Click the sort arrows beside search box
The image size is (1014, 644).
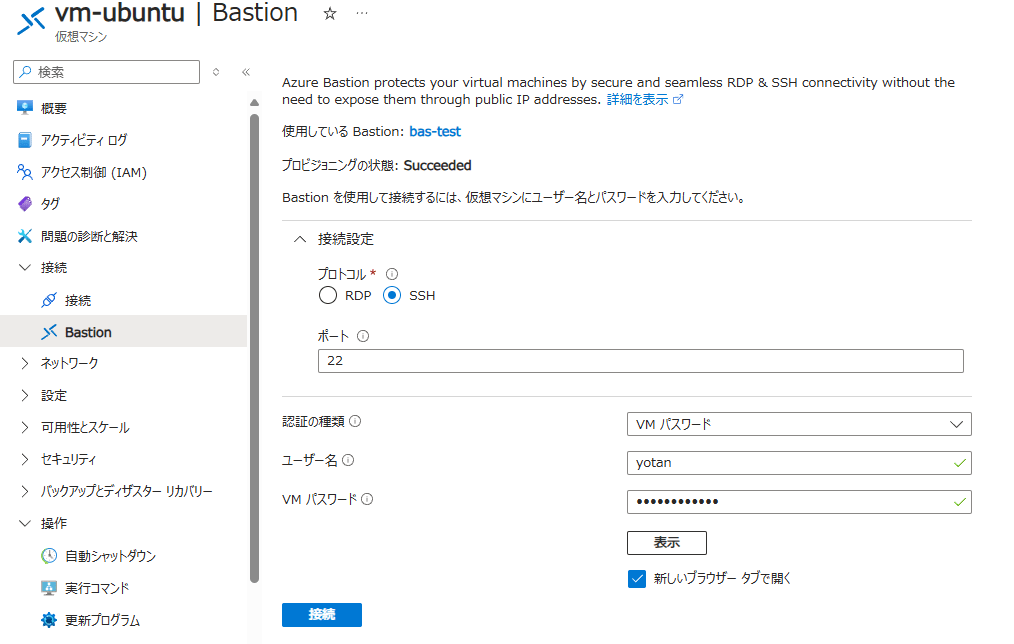coord(216,72)
